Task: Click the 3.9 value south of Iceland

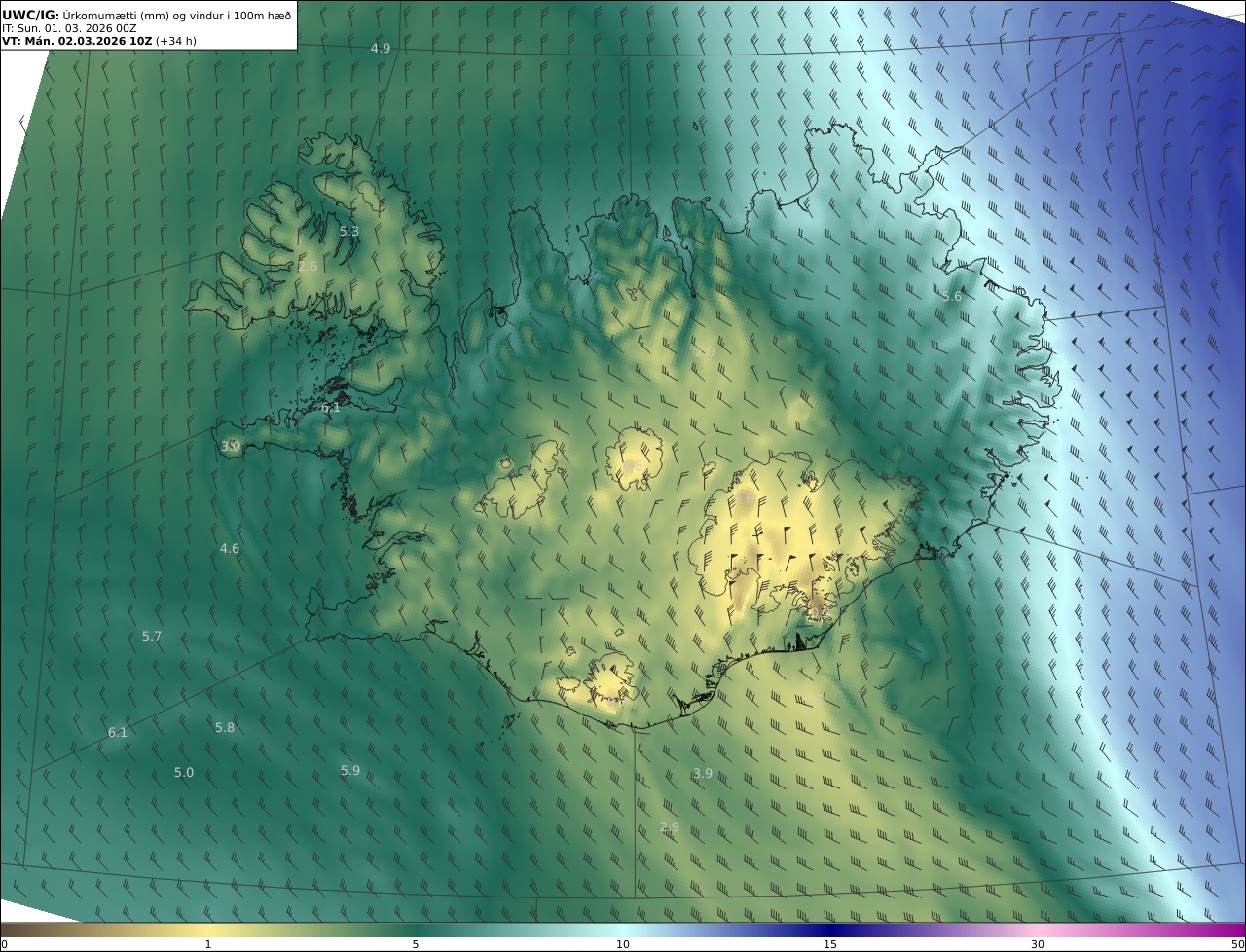Action: tap(703, 773)
